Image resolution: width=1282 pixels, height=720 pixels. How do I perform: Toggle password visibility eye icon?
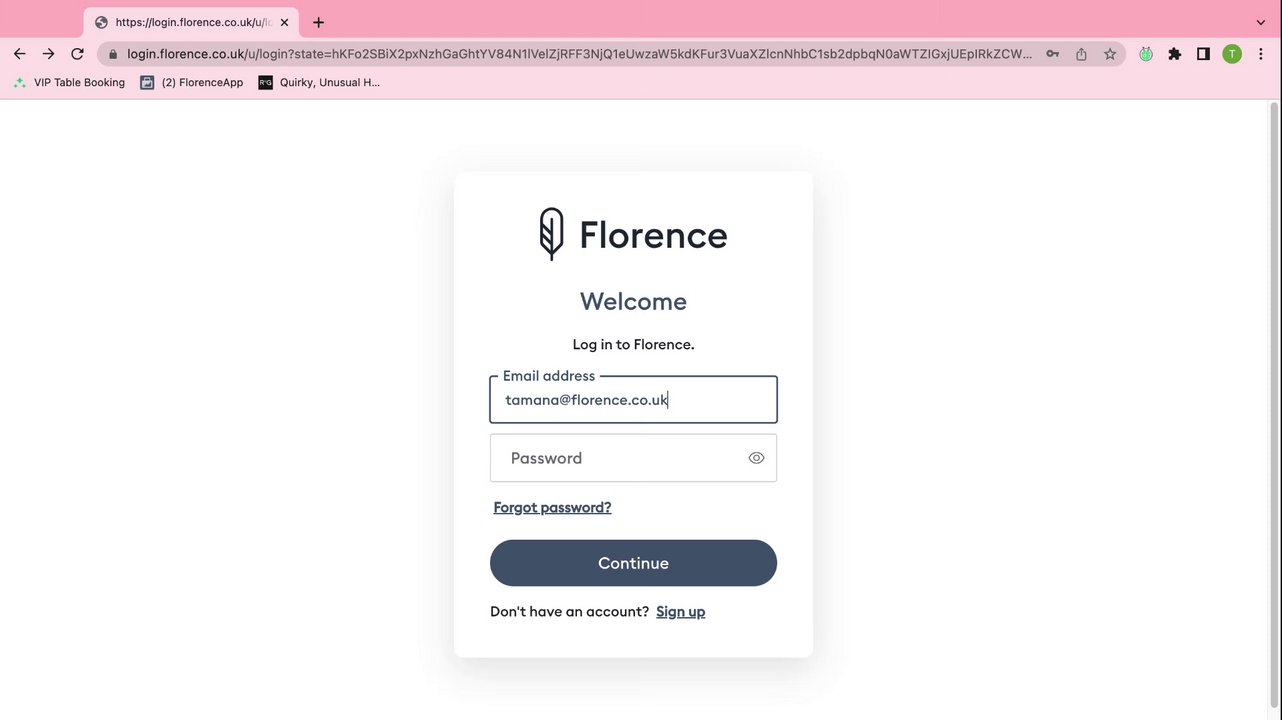tap(756, 458)
